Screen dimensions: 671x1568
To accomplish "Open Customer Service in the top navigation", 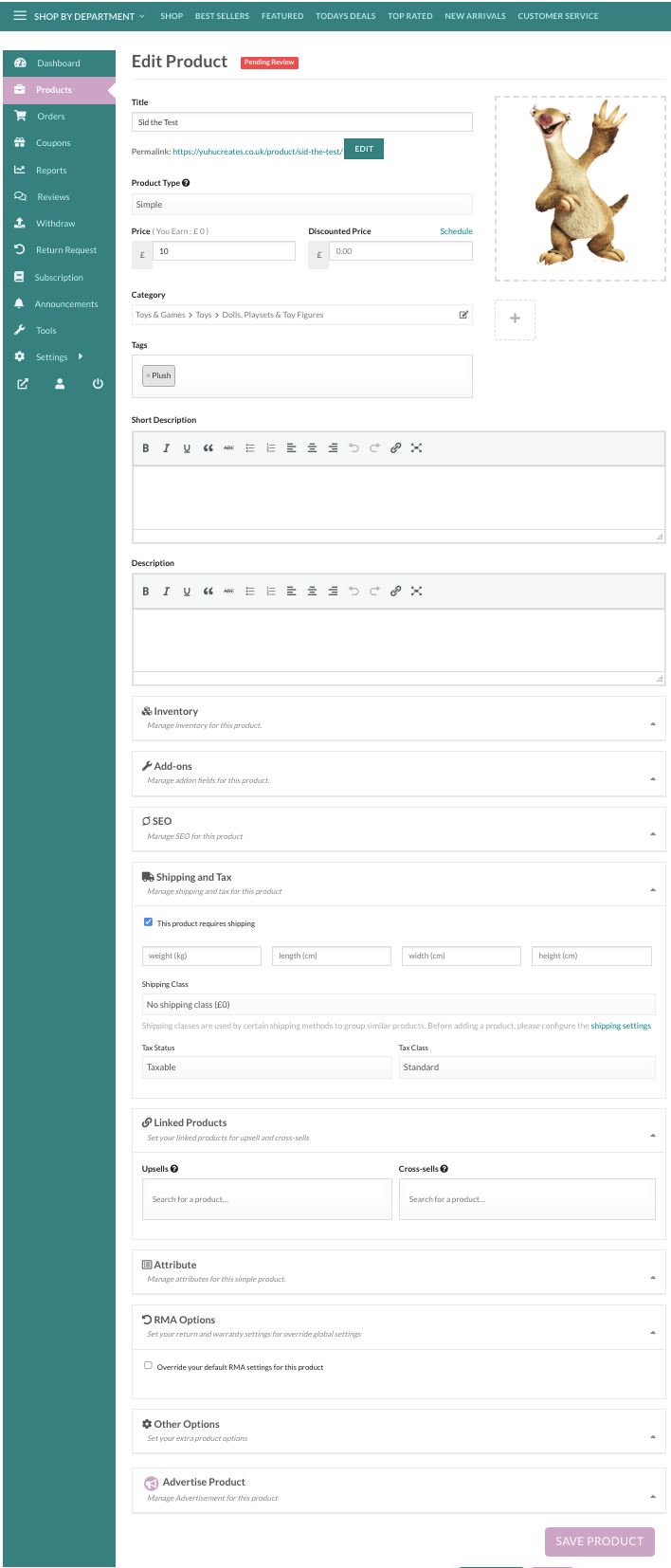I will pos(558,16).
